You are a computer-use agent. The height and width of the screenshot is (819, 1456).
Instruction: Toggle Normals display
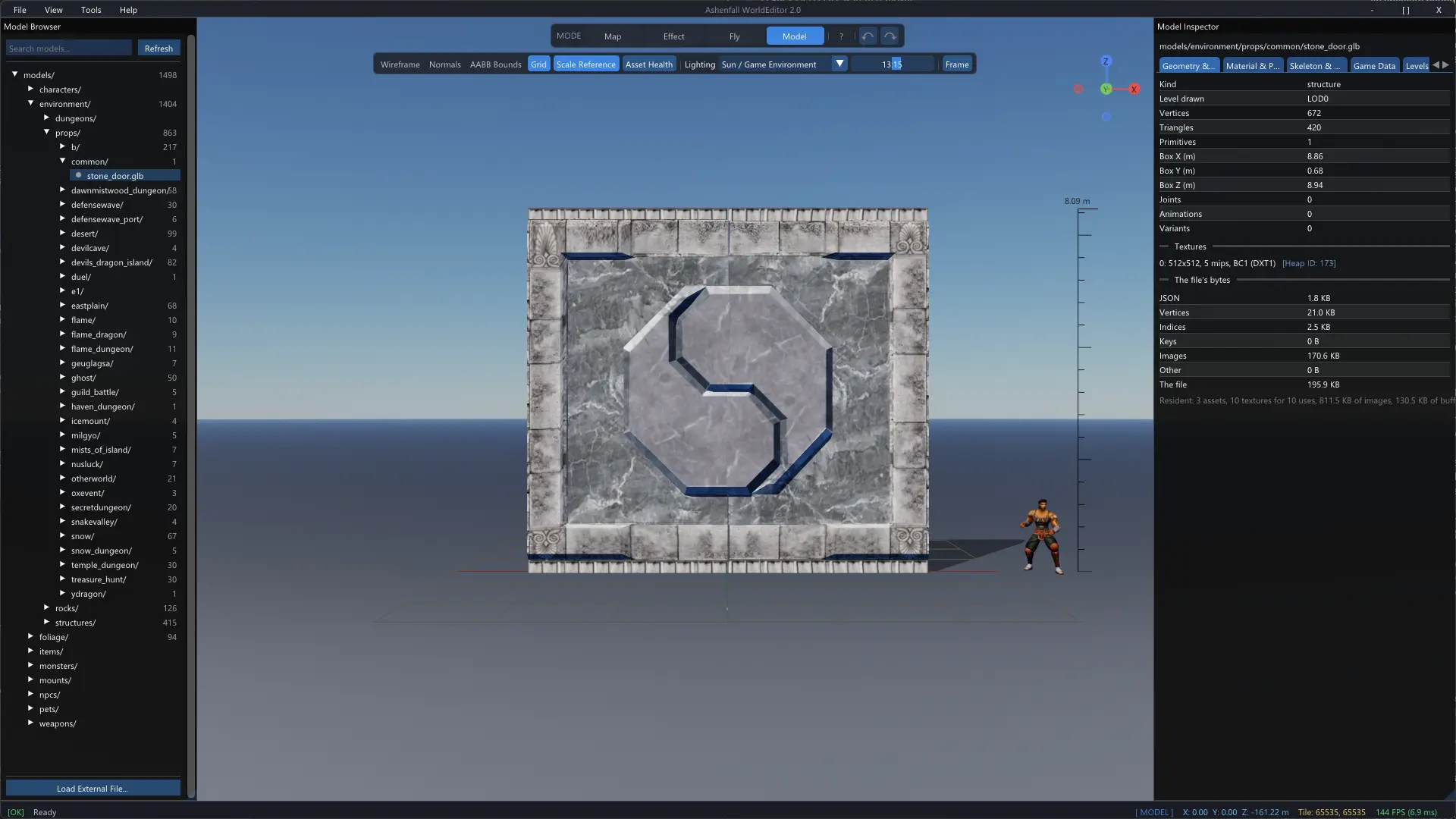(444, 64)
